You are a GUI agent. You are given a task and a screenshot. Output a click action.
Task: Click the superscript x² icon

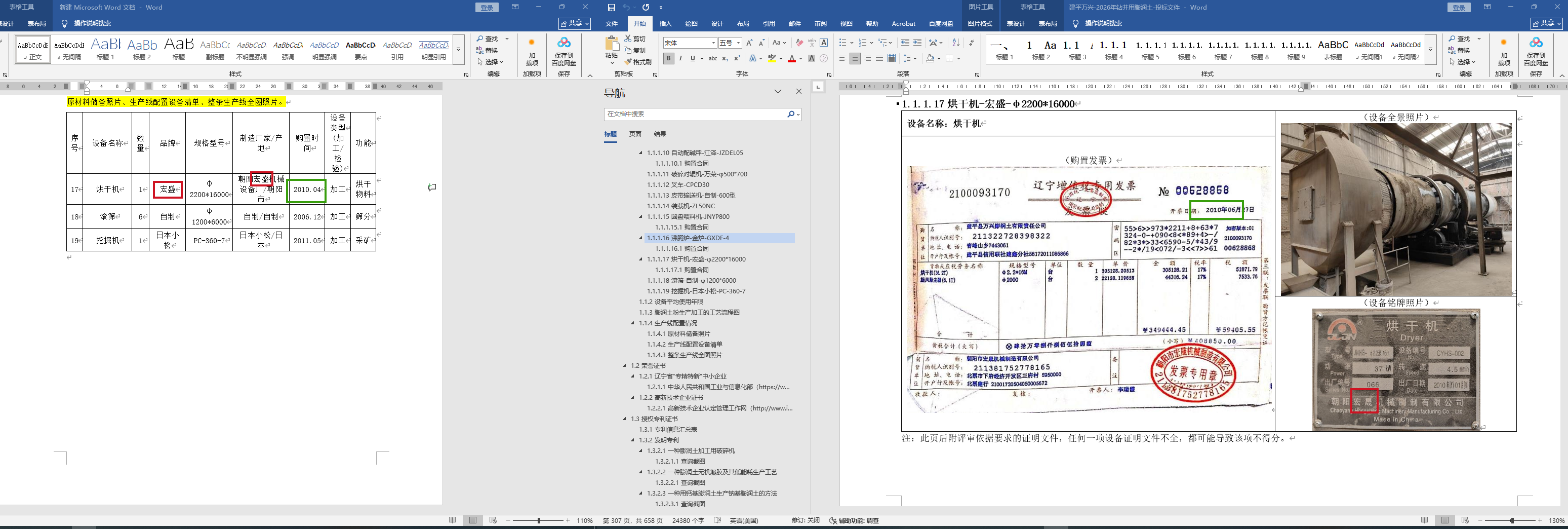[x=737, y=58]
